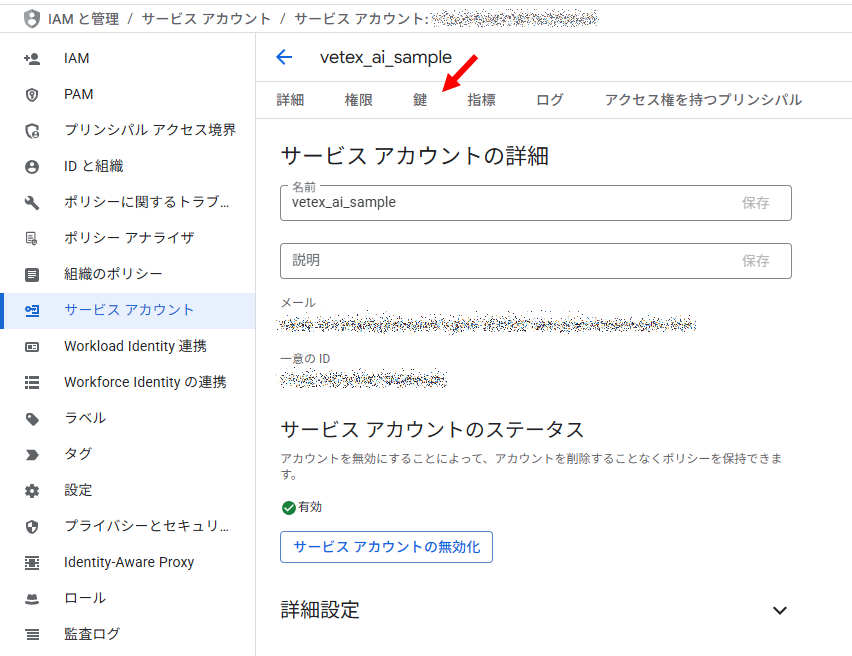Open IAM via its person-add icon
The width and height of the screenshot is (852, 656).
pos(32,59)
